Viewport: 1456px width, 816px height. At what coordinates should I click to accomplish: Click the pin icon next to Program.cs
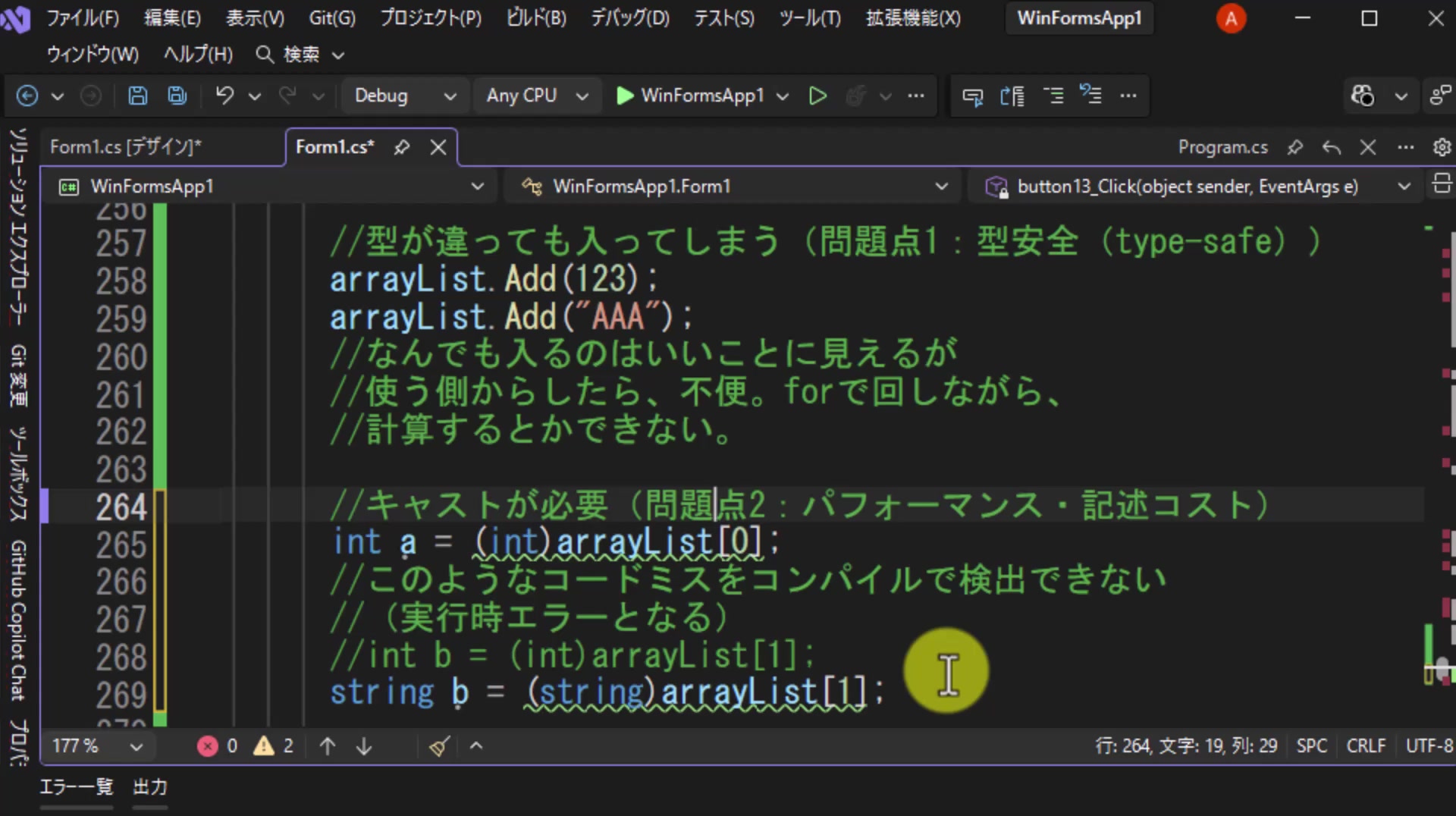click(x=1295, y=147)
